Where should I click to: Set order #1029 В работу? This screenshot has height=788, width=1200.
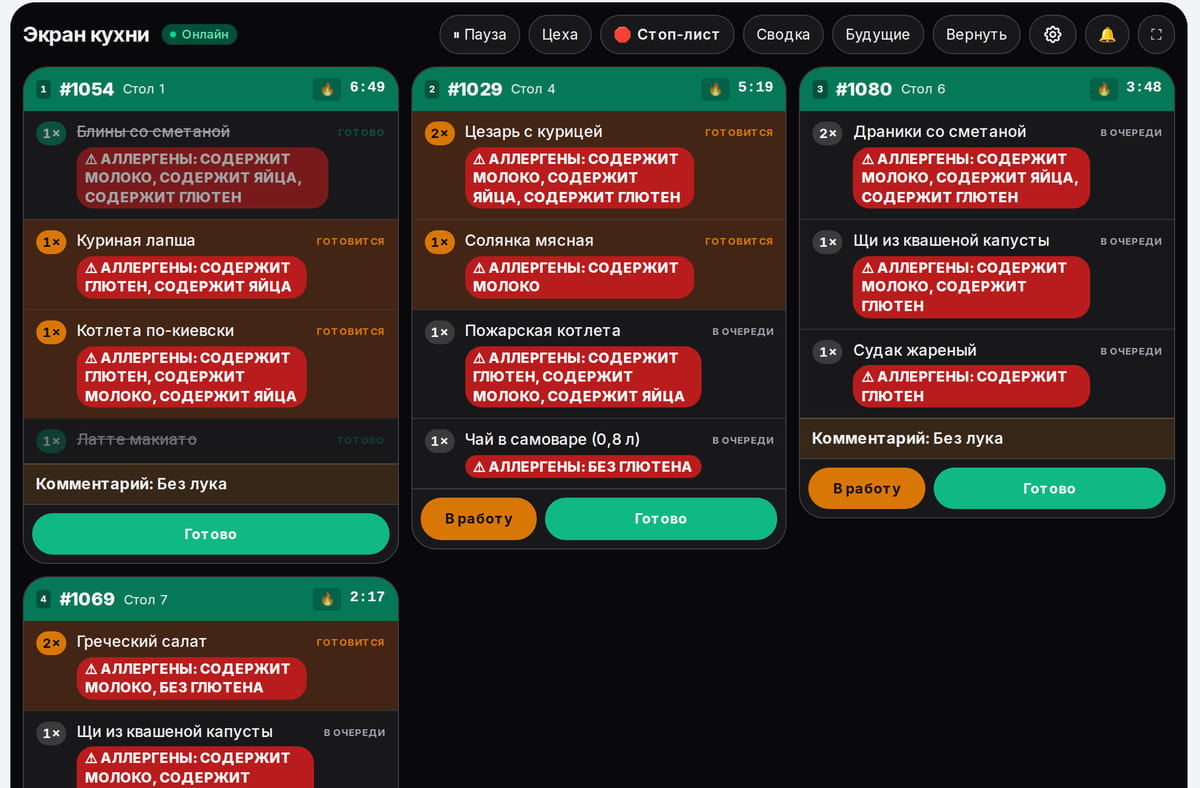click(x=479, y=519)
